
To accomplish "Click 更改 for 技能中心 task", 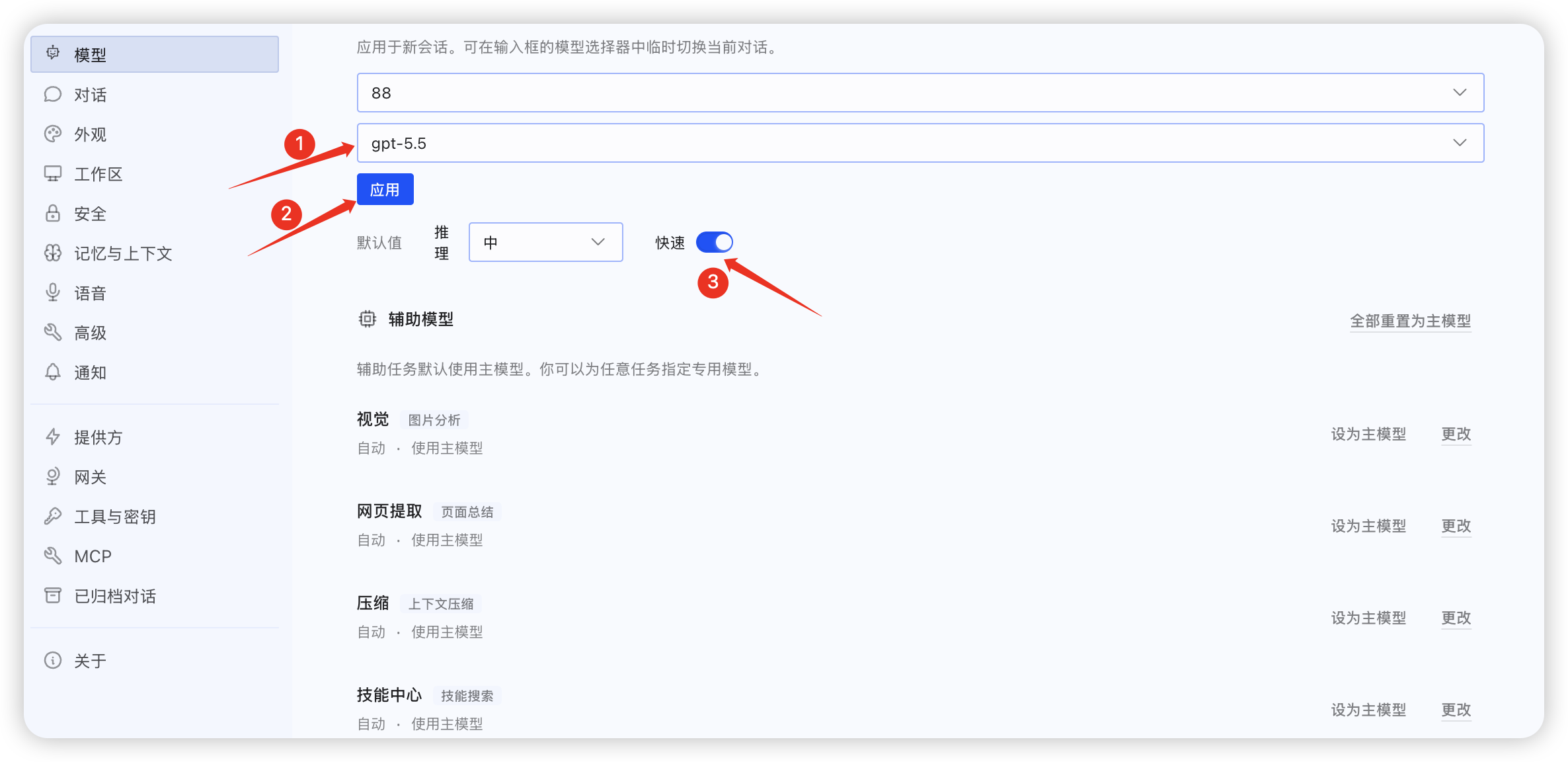I will click(1456, 710).
